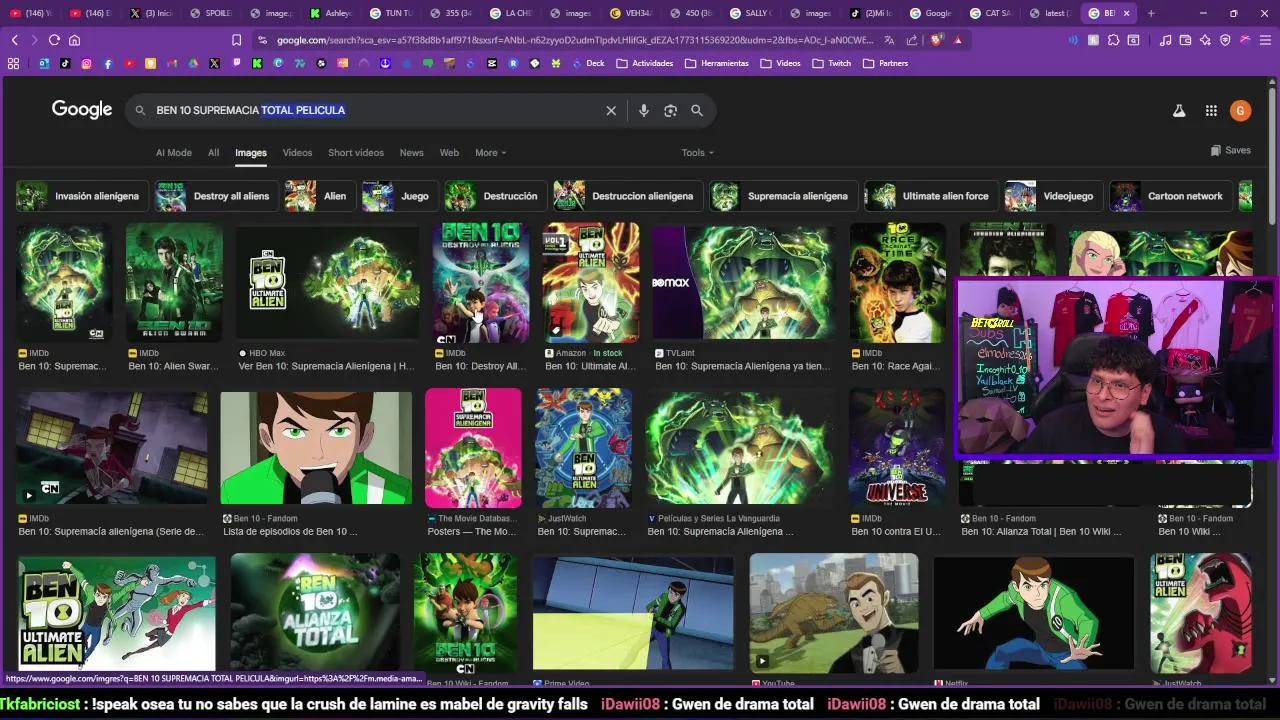Screen dimensions: 1280x720
Task: Open the music note playlist icon
Action: [1165, 40]
